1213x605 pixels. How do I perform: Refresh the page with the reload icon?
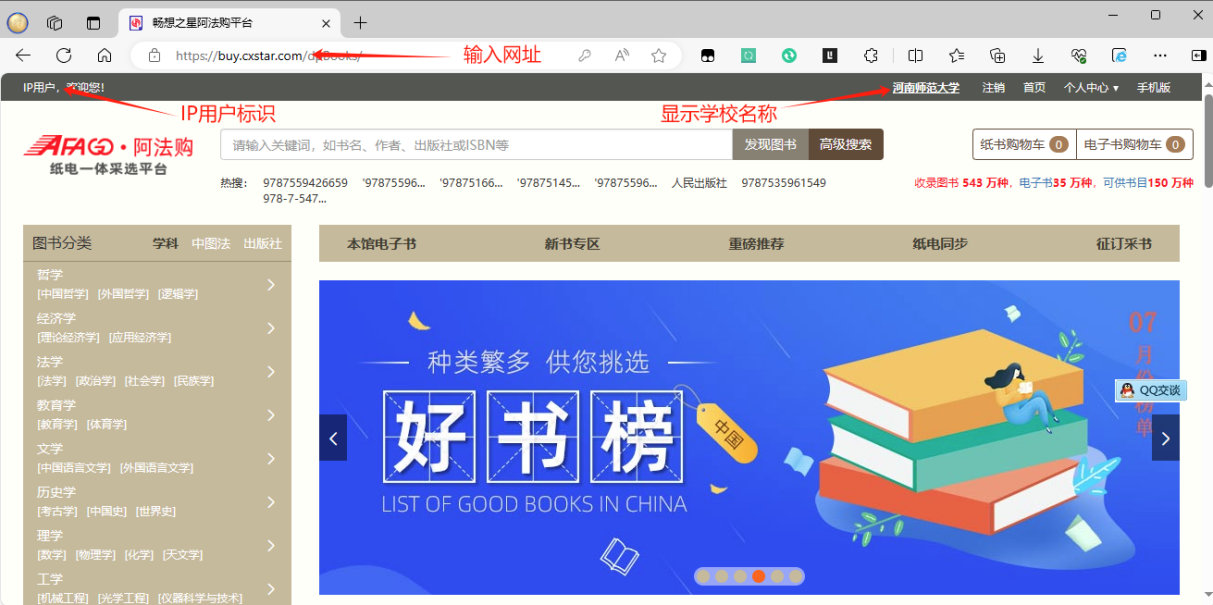click(x=64, y=56)
